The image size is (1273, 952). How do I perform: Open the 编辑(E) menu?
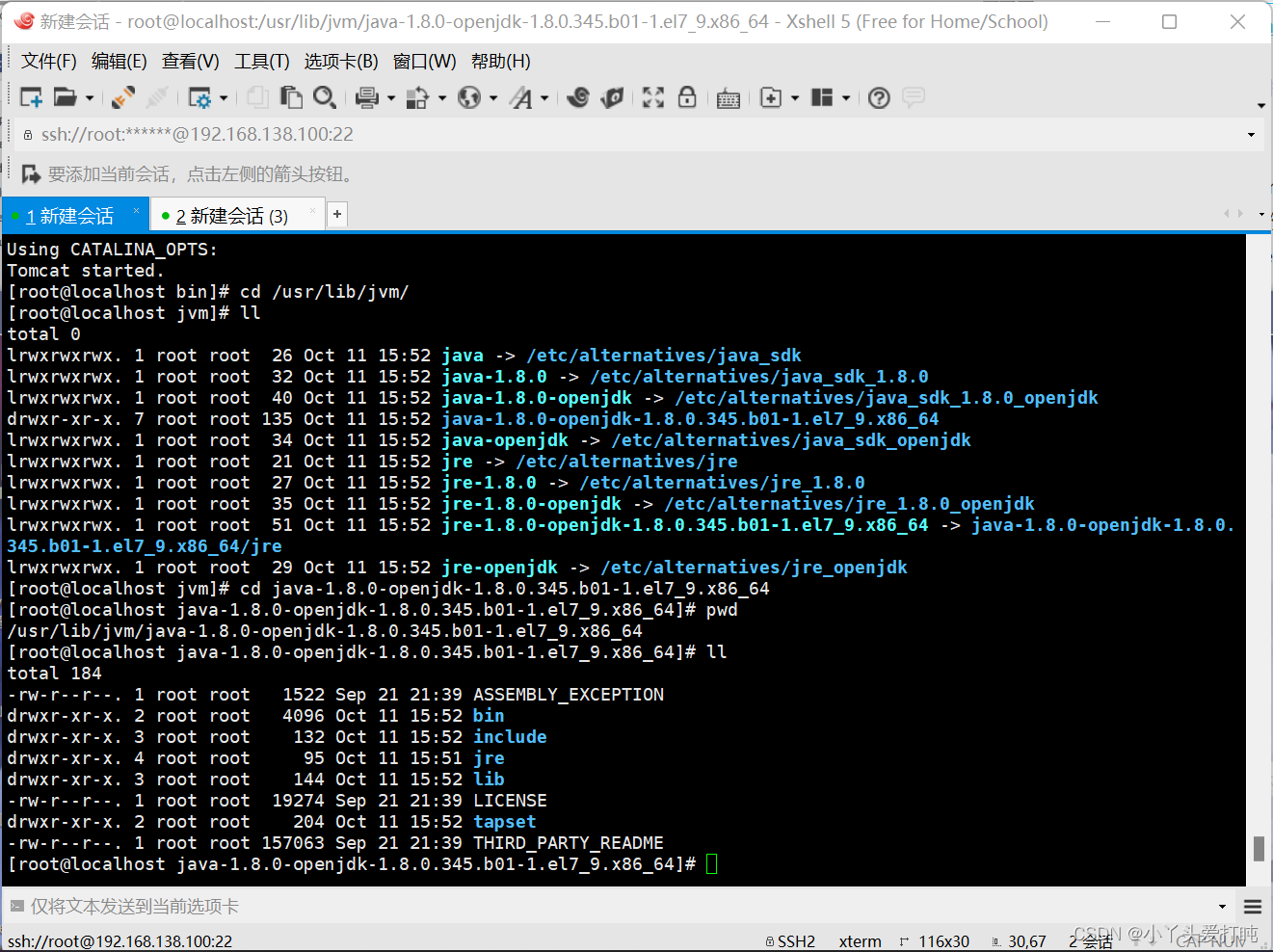pos(119,62)
